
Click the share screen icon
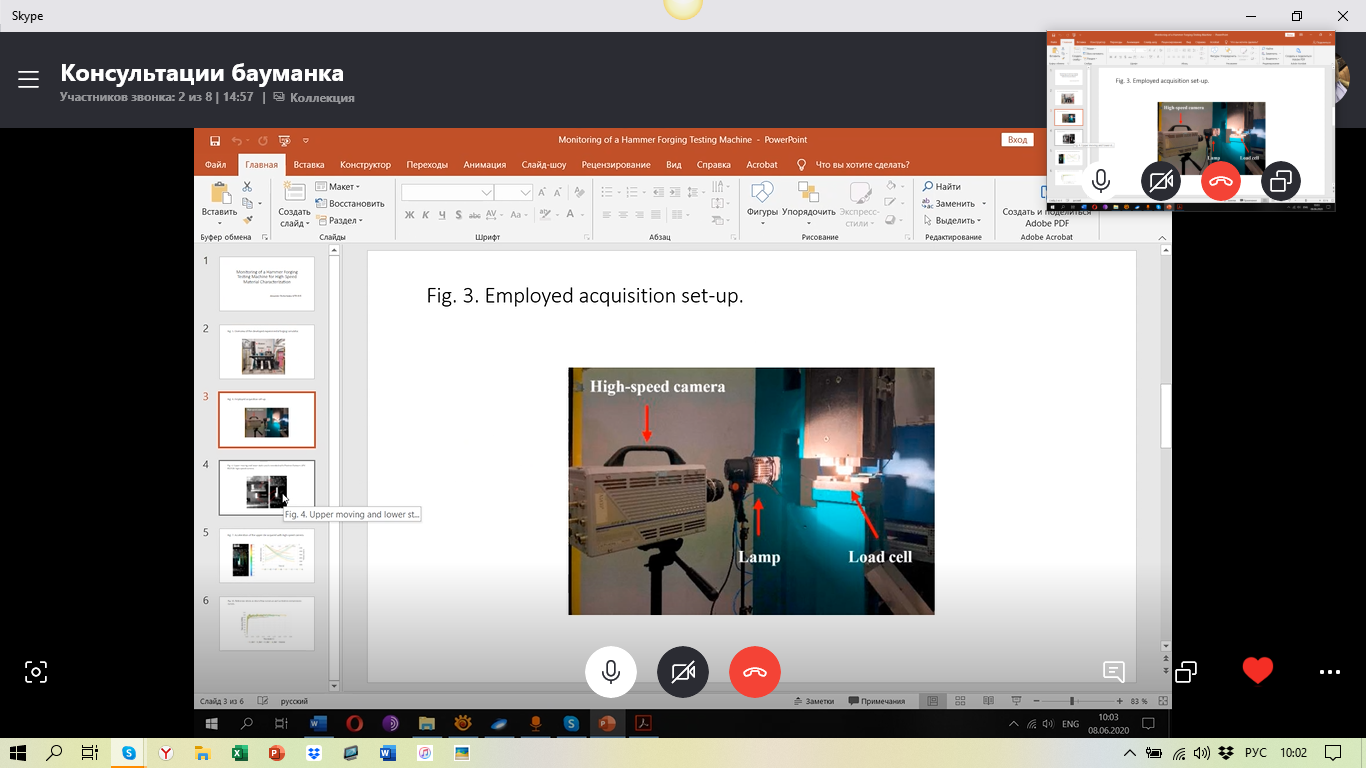tap(1186, 672)
